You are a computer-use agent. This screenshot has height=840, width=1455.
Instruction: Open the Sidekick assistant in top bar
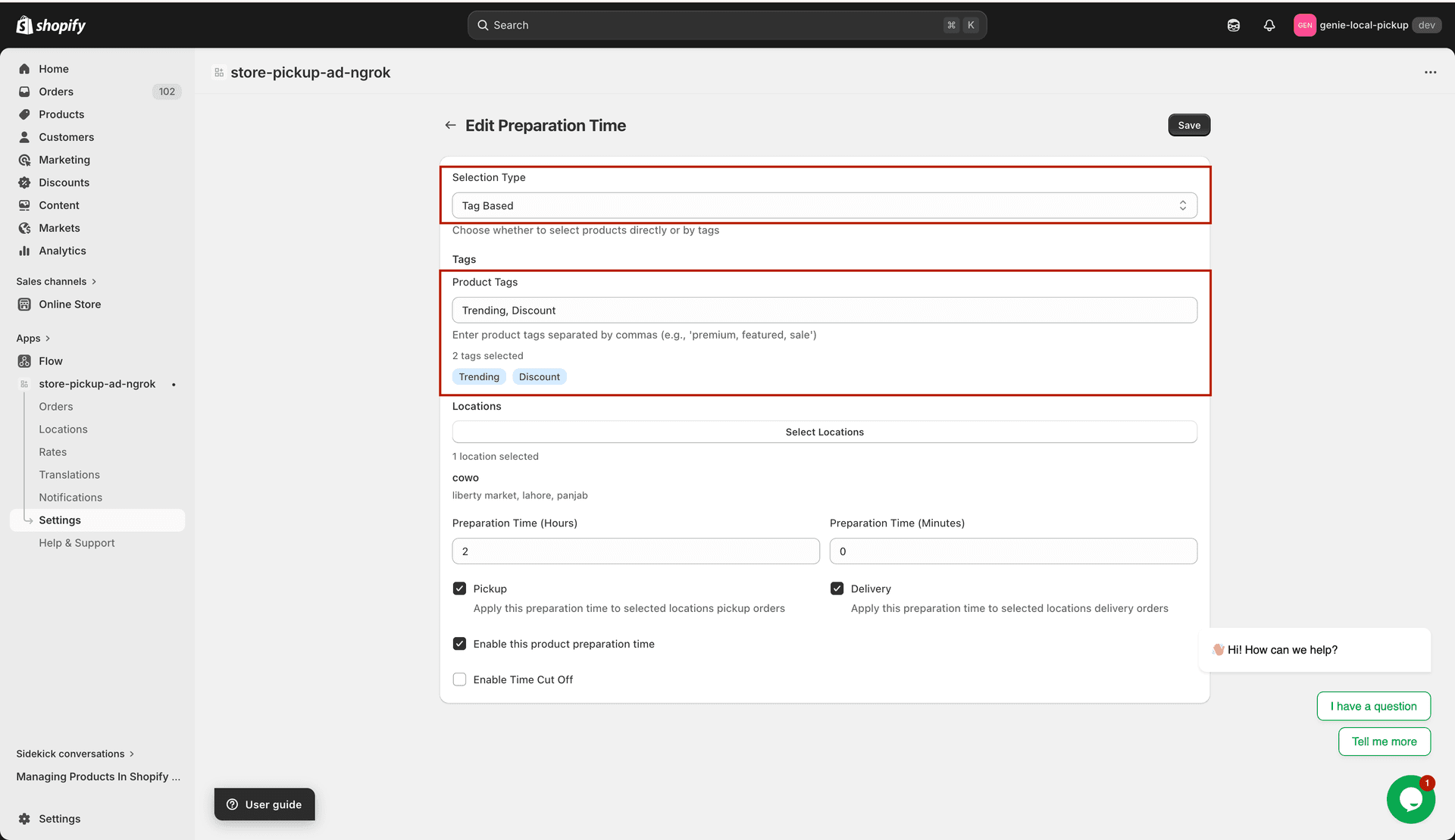[1233, 24]
